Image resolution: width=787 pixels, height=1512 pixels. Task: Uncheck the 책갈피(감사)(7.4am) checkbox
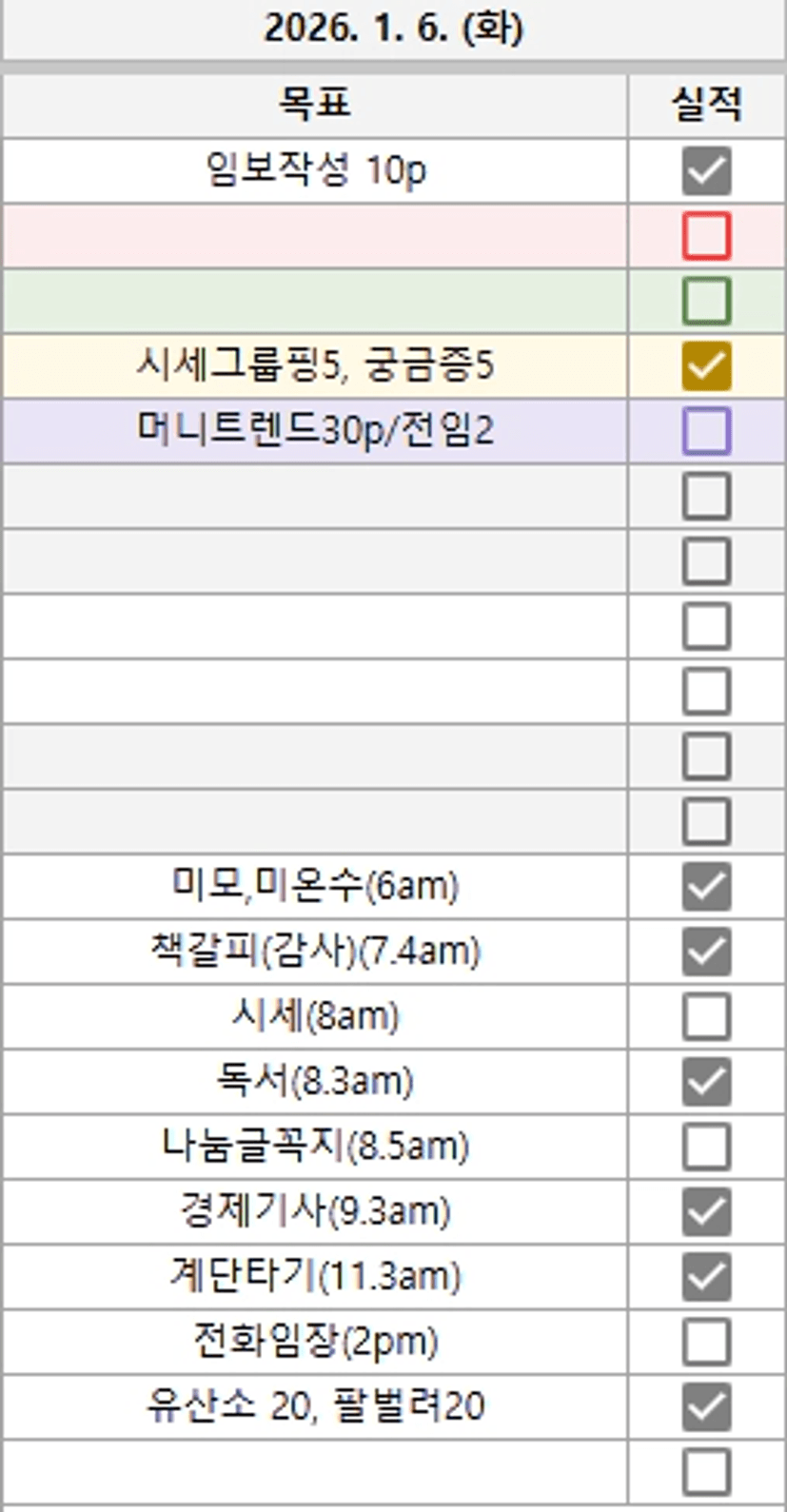pos(706,952)
